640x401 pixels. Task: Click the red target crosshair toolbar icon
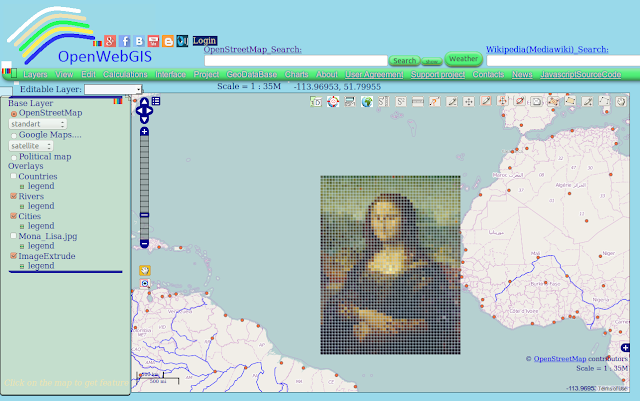[333, 101]
